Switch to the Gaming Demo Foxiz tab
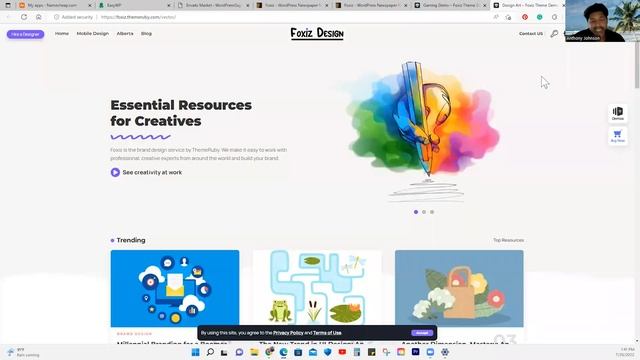This screenshot has width=640, height=360. tap(450, 5)
